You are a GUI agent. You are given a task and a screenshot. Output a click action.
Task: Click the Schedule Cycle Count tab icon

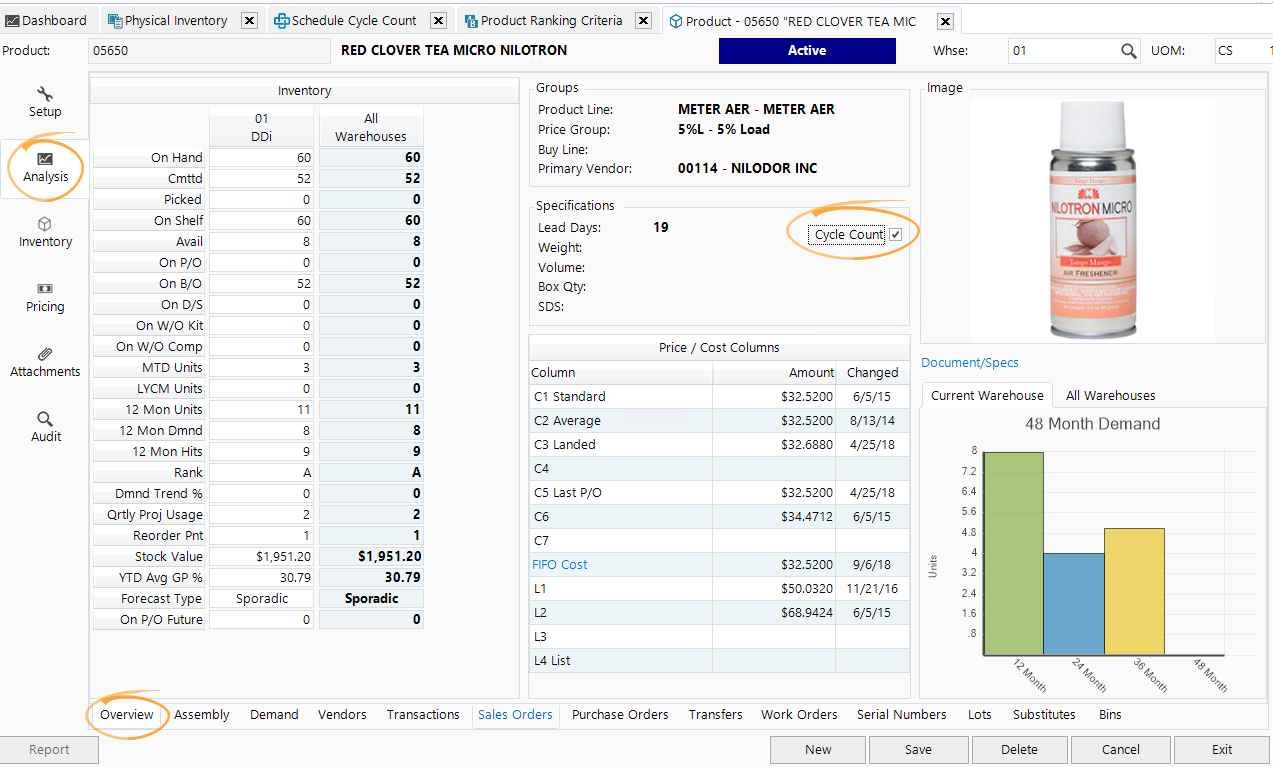(x=287, y=20)
